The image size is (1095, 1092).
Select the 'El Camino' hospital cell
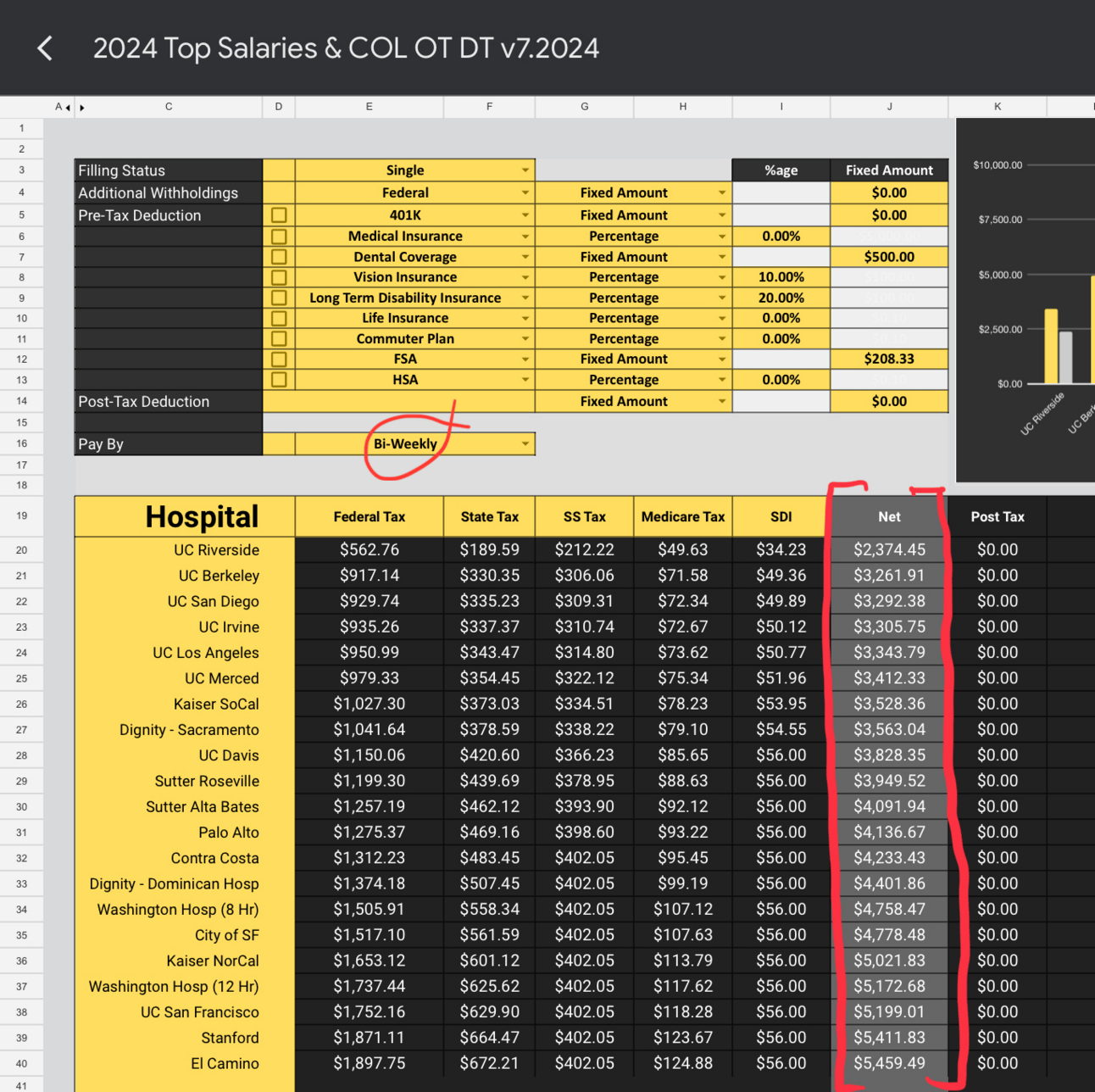click(185, 1063)
